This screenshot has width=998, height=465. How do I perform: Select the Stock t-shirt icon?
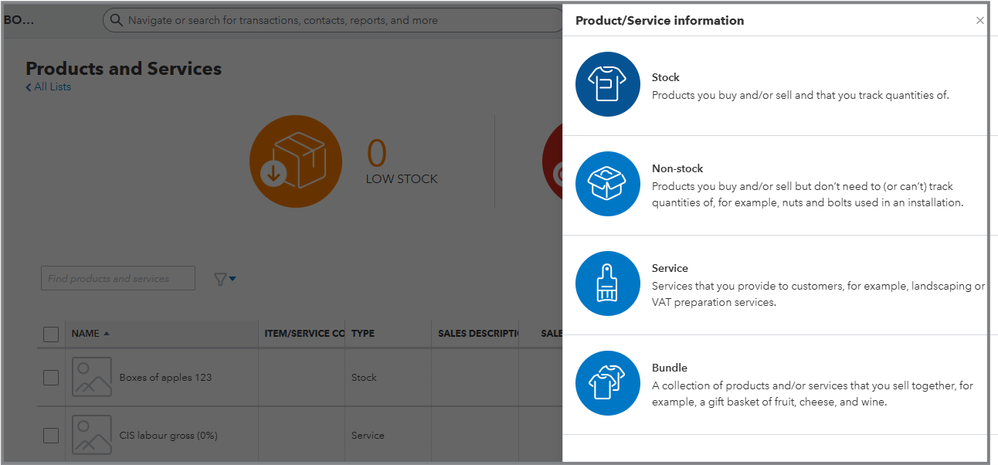pos(608,85)
